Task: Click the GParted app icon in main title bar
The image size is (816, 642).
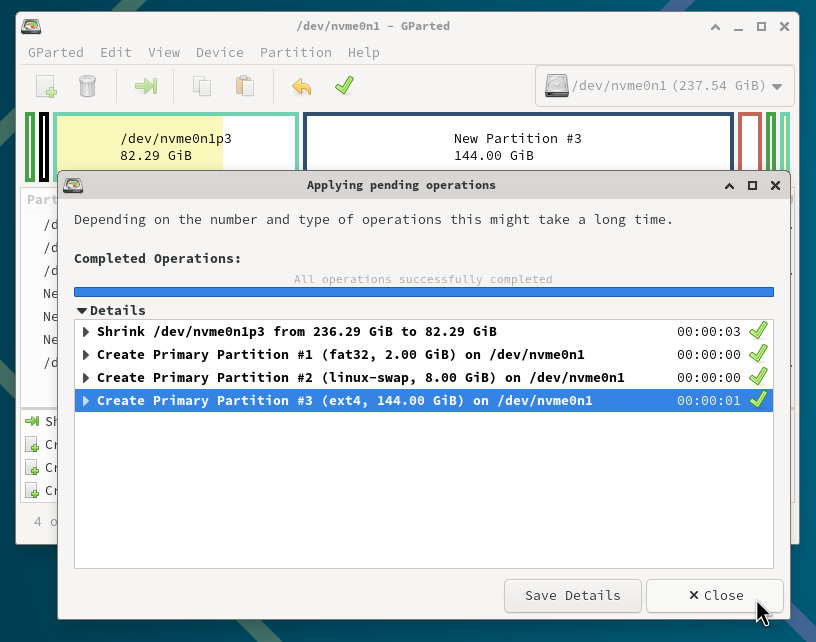Action: pos(31,26)
